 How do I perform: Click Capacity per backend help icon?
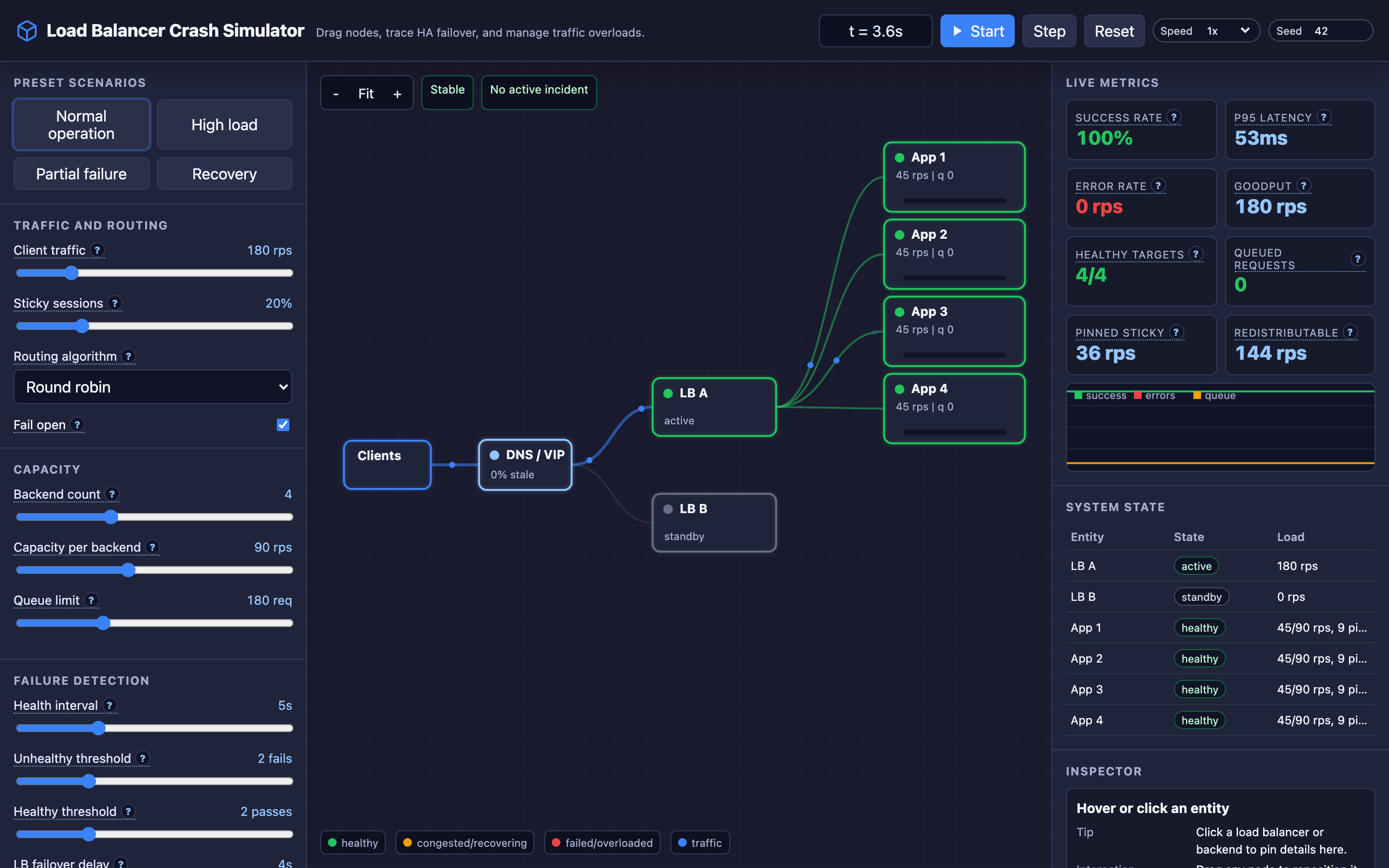[x=152, y=547]
